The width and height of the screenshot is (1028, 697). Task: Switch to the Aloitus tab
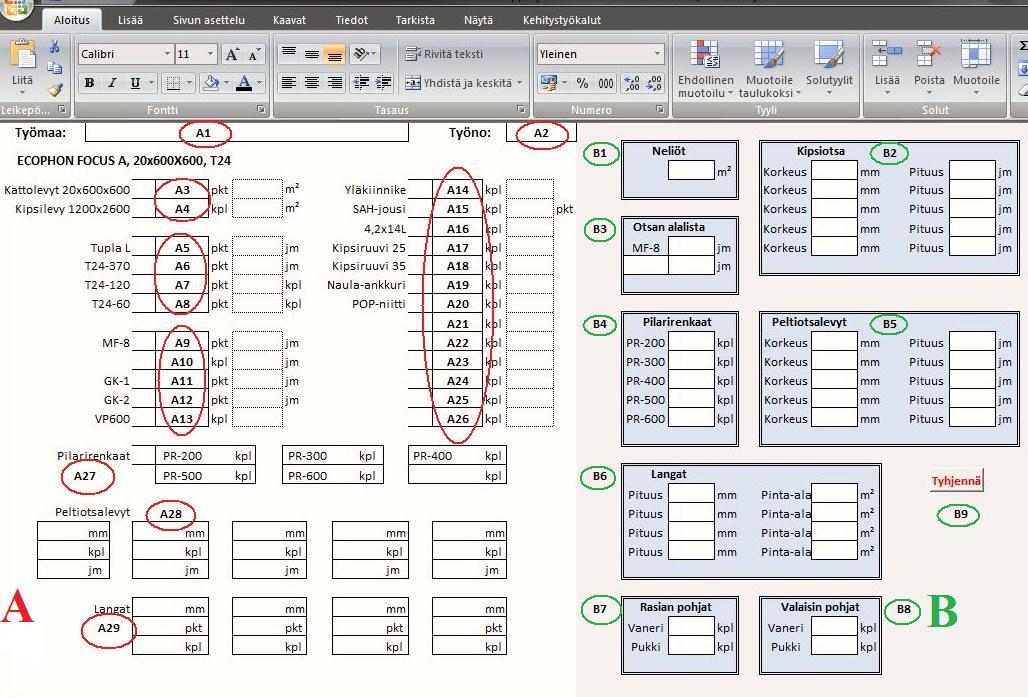pos(71,20)
